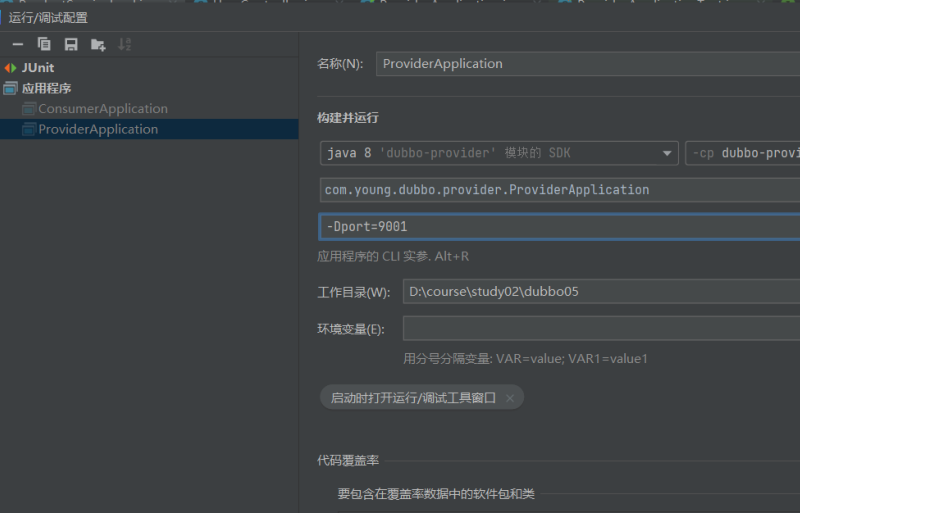Screen dimensions: 950x513
Task: Click the icon beside ConsumerApplication
Action: pyautogui.click(x=29, y=109)
